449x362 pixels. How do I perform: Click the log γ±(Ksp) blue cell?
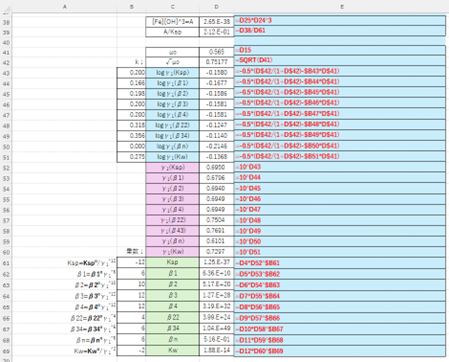tap(172, 72)
